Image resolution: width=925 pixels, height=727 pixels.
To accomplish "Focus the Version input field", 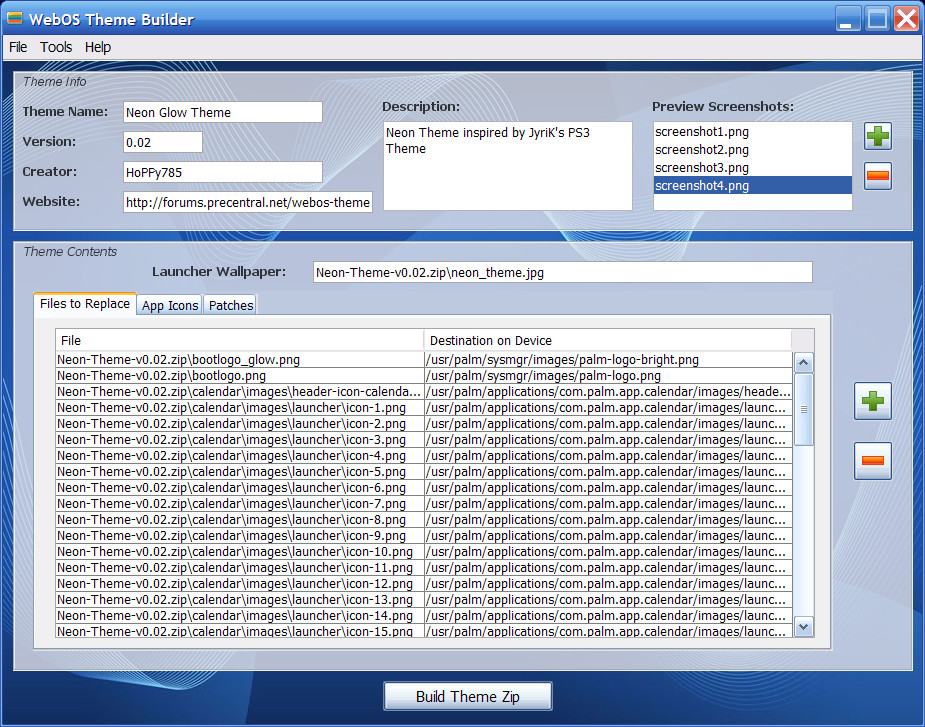I will coord(162,142).
